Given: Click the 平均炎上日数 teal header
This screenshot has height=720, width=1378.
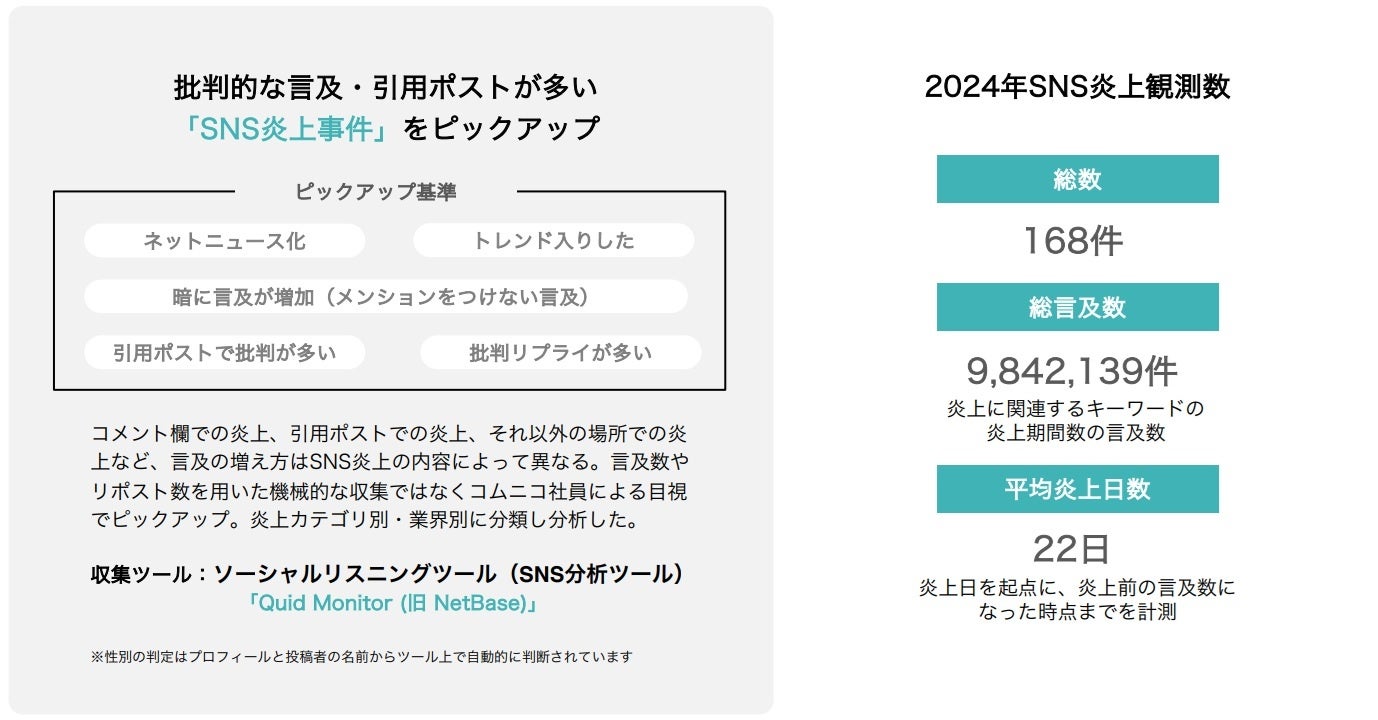Looking at the screenshot, I should click(x=1077, y=489).
